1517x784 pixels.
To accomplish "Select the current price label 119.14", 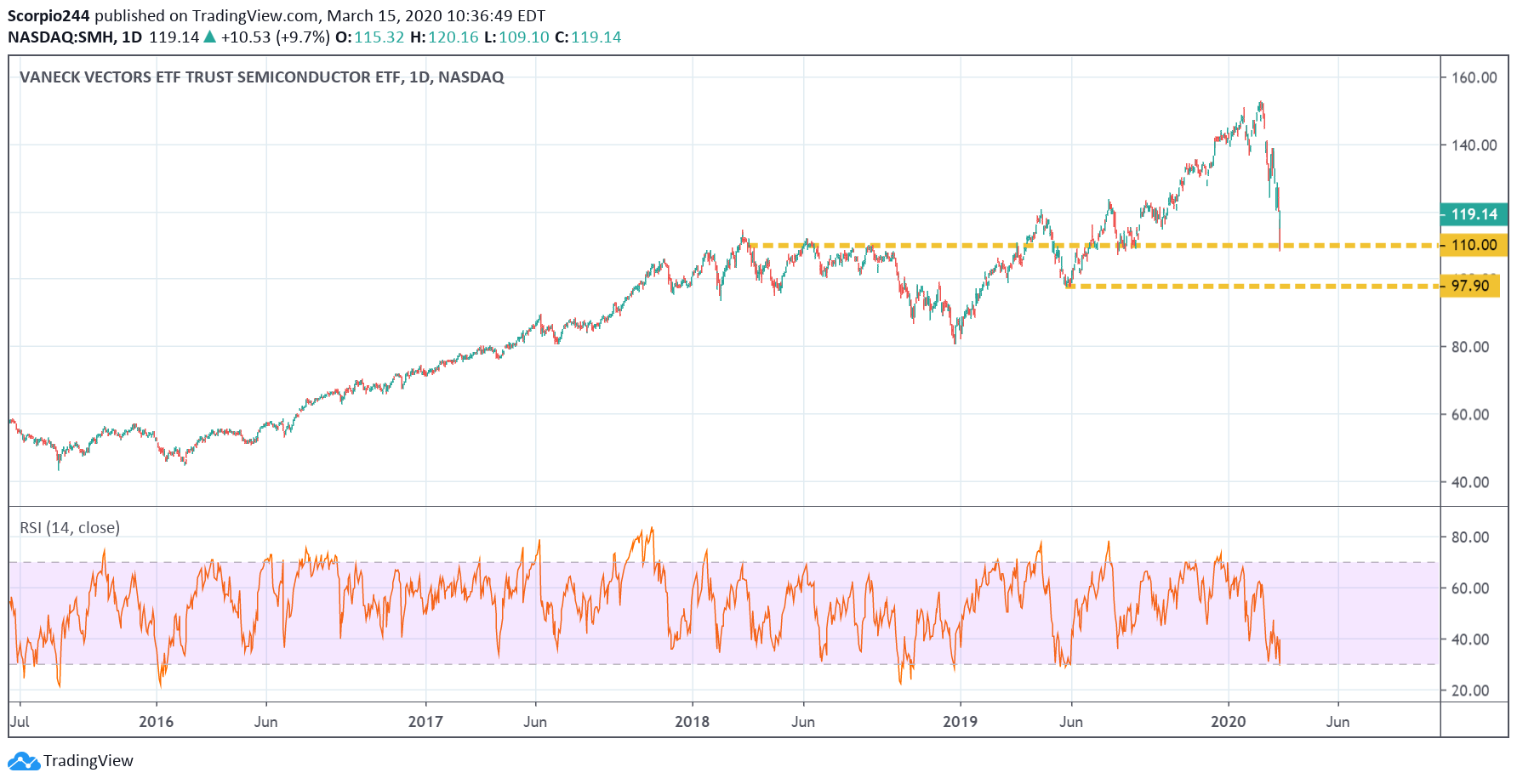I will [x=1474, y=214].
